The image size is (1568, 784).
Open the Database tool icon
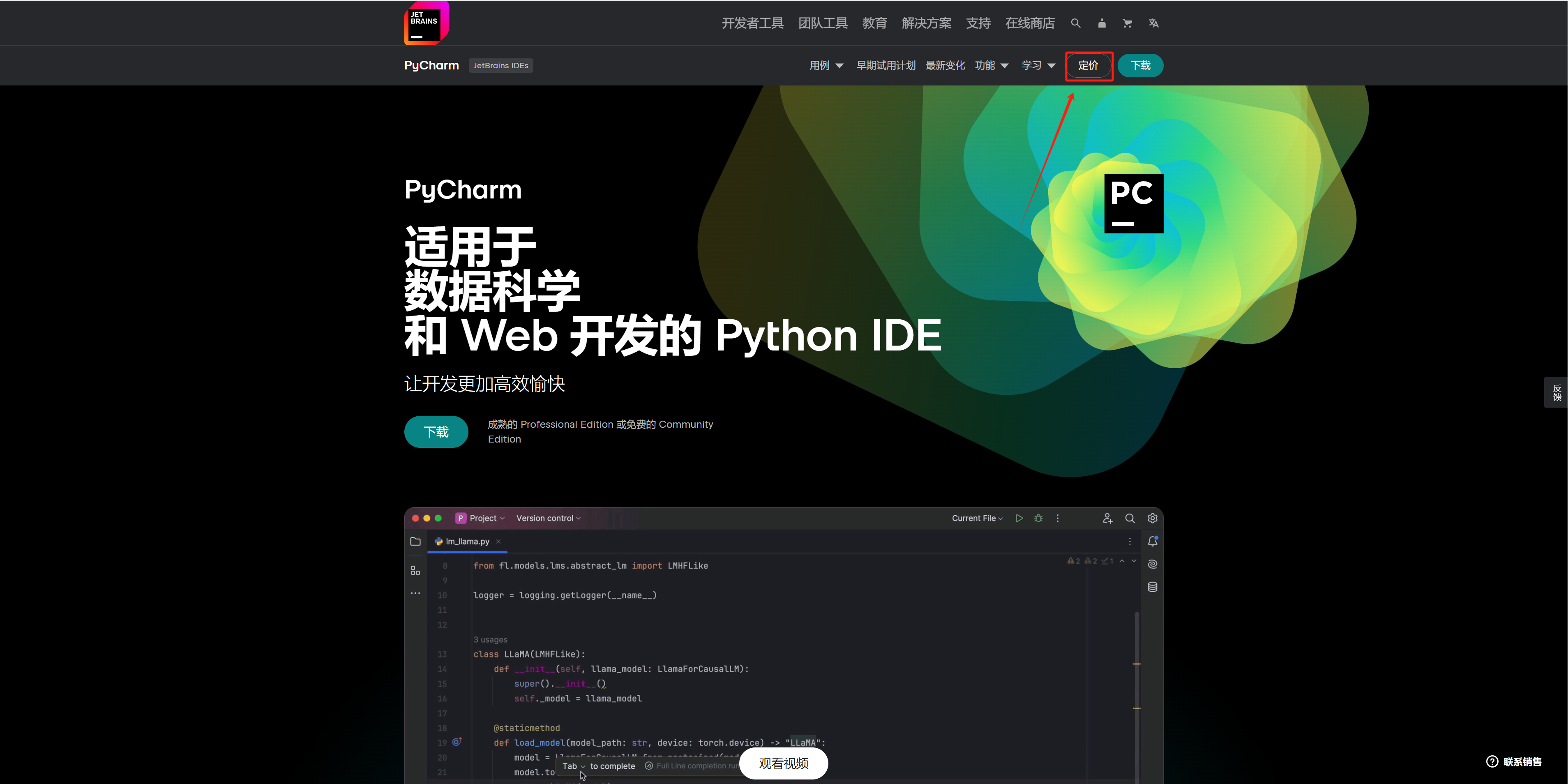(1152, 587)
